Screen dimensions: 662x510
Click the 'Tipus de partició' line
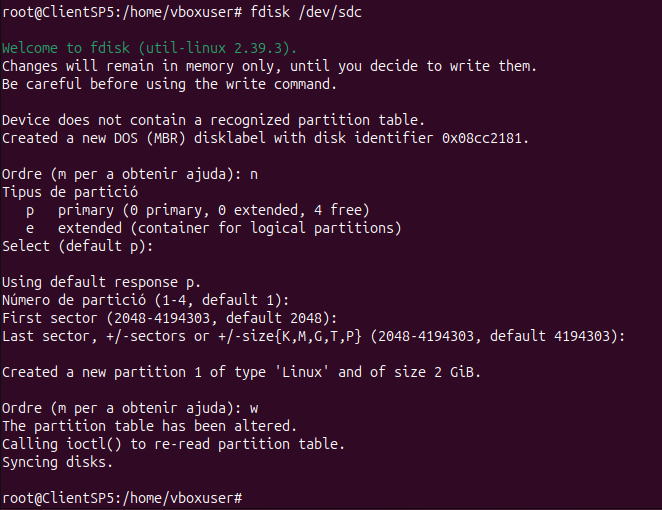[70, 192]
